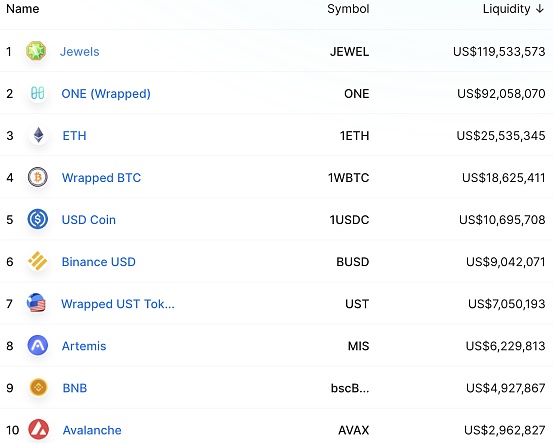Click the Avalanche red logo icon
Viewport: 554px width, 443px height.
click(39, 430)
